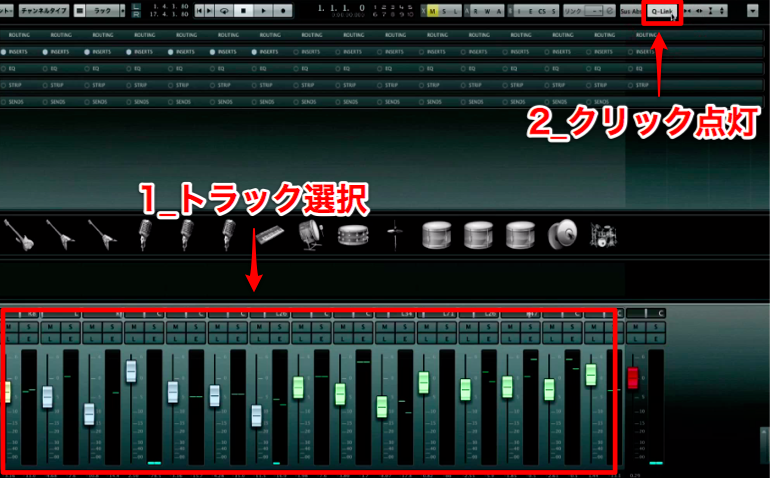Image resolution: width=770 pixels, height=478 pixels.
Task: Open the link group dropdown beside リンク
Action: pyautogui.click(x=594, y=11)
